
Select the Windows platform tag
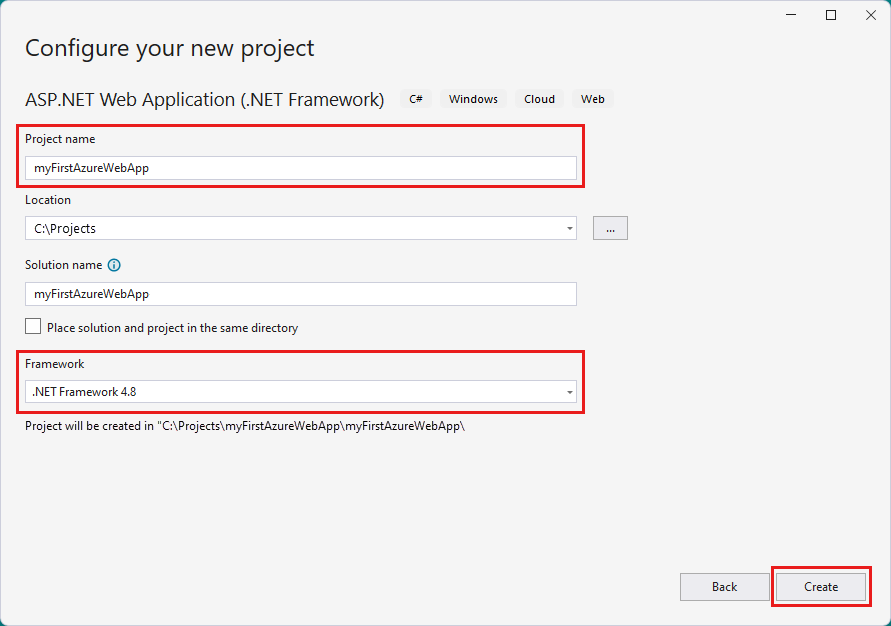[473, 99]
